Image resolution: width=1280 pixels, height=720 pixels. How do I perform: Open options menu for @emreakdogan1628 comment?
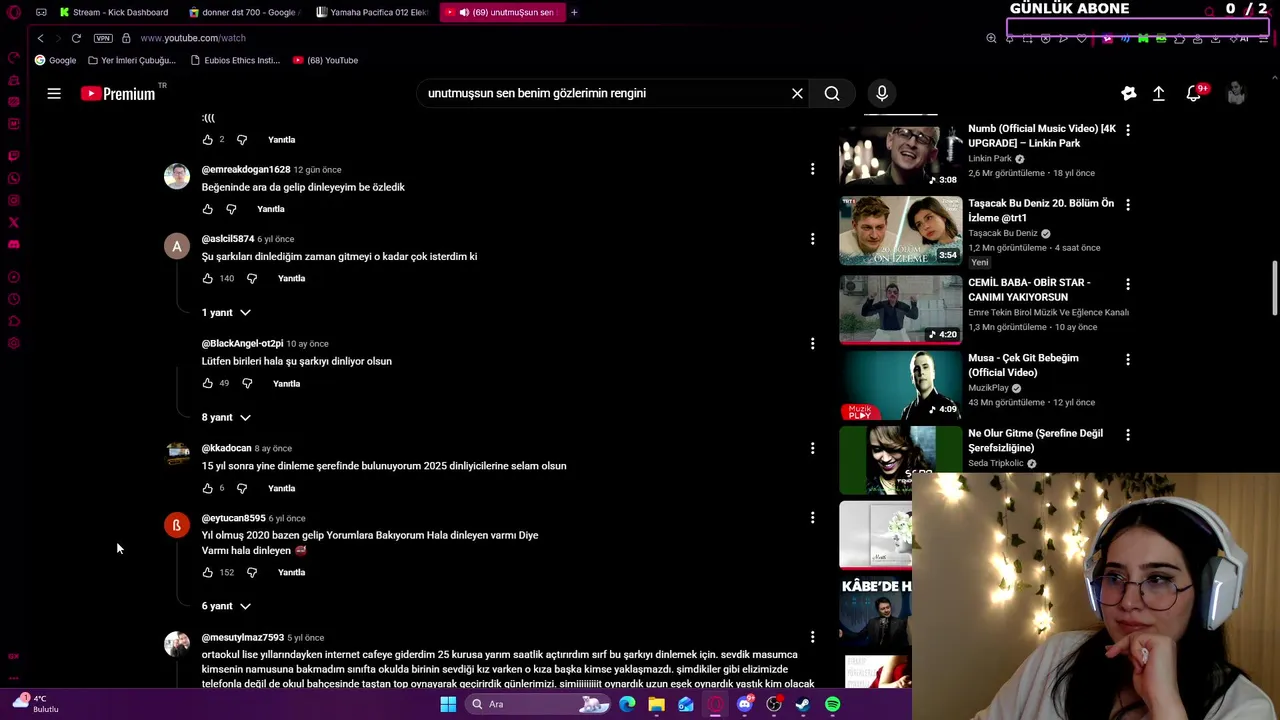[812, 169]
